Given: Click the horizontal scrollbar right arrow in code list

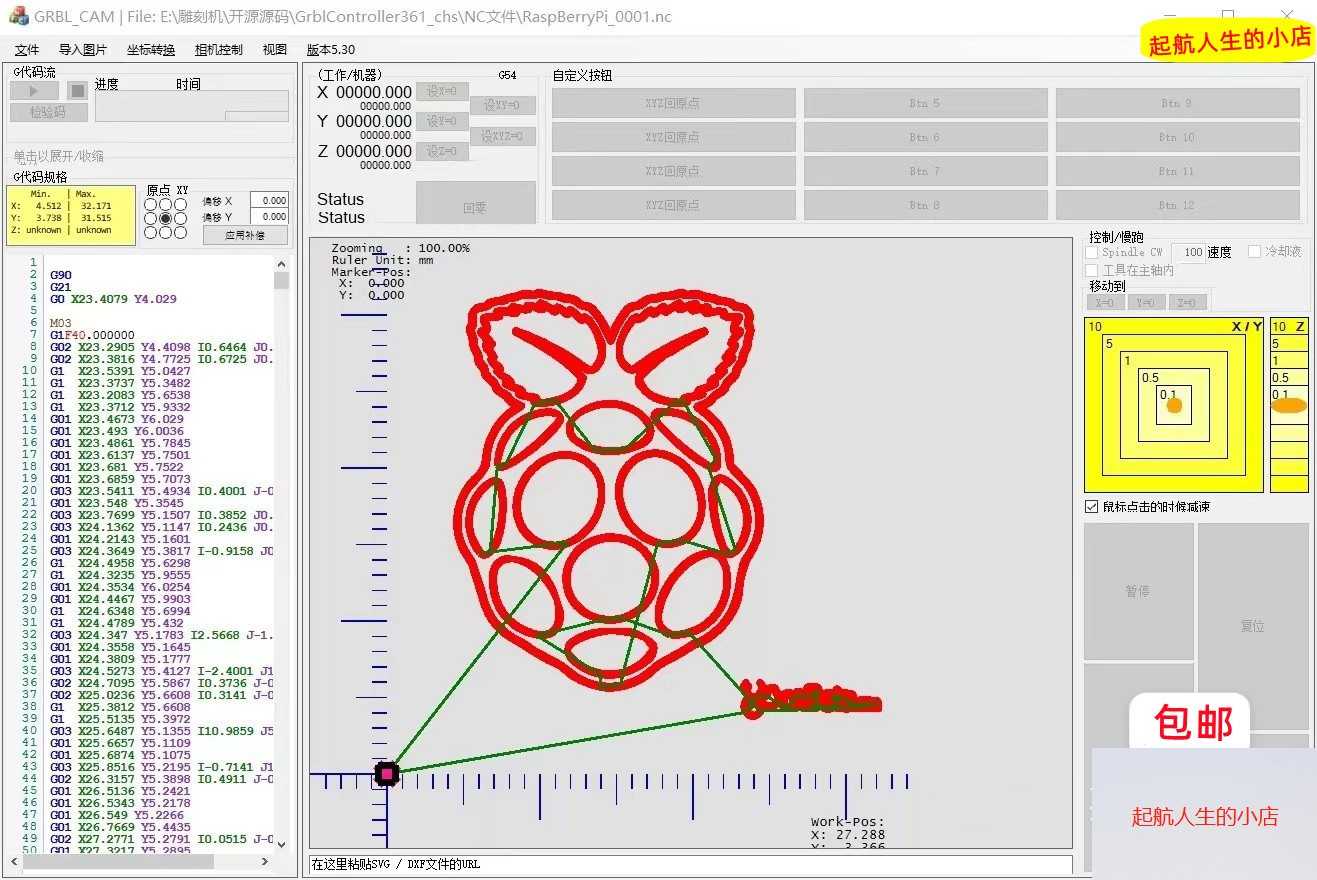Looking at the screenshot, I should tap(265, 861).
